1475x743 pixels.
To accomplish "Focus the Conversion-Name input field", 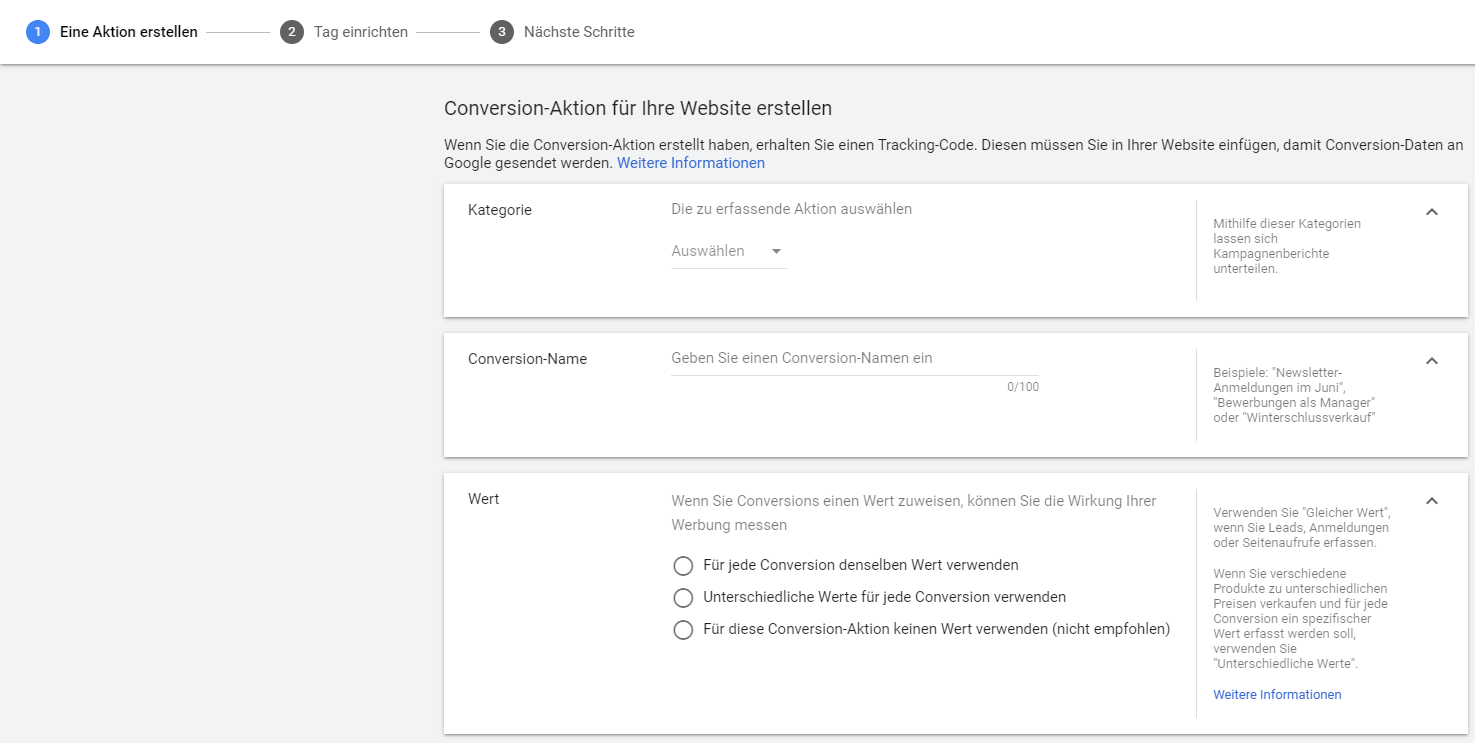I will pyautogui.click(x=855, y=358).
